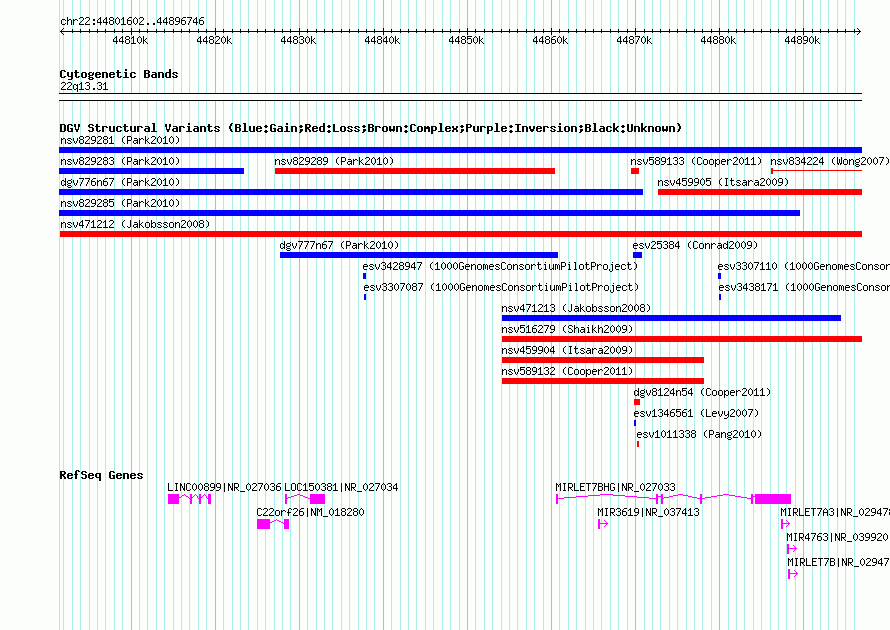Select the nsv829283 (Park2010) variant label
The height and width of the screenshot is (630, 890).
tap(120, 161)
